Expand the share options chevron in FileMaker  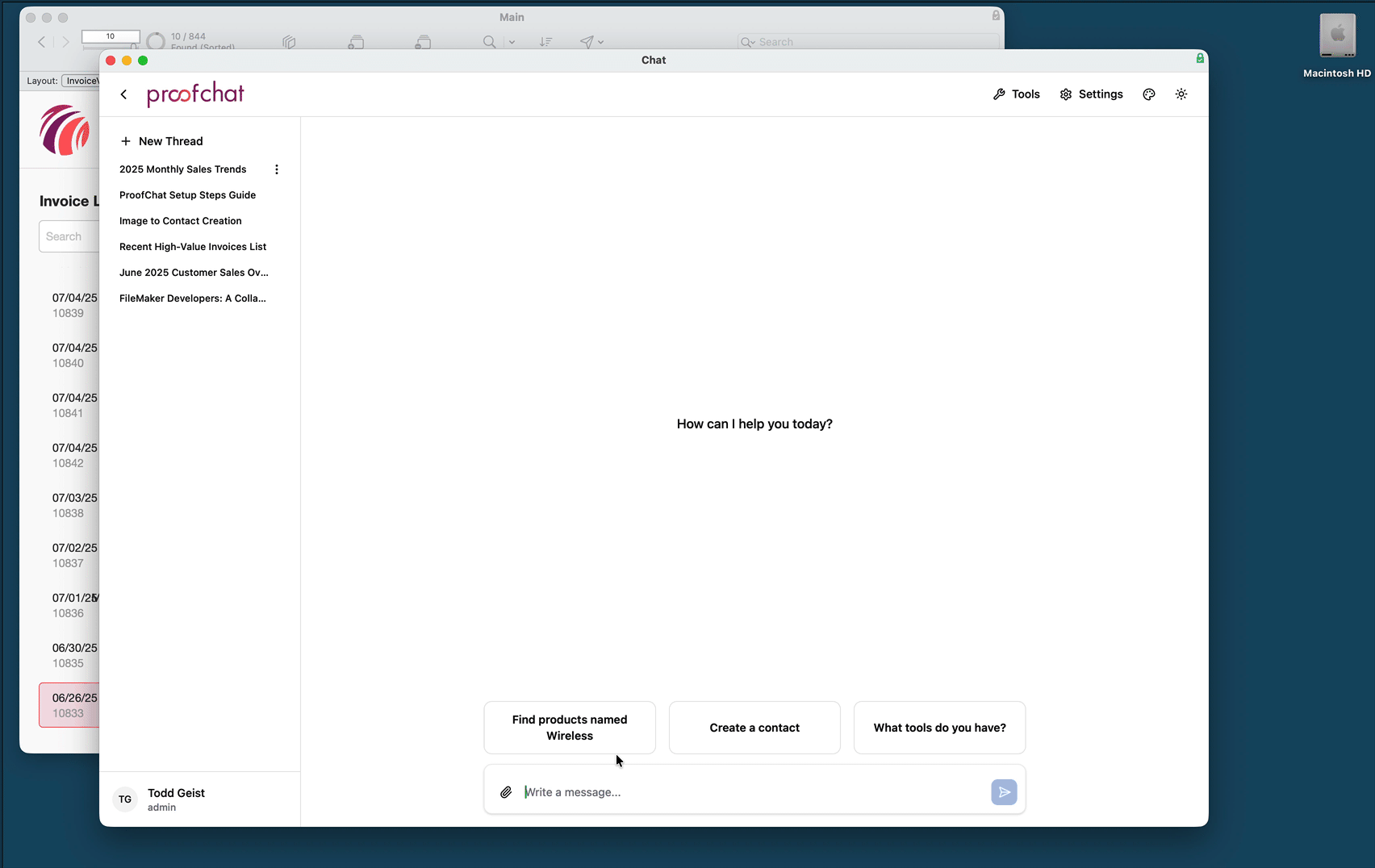coord(600,42)
